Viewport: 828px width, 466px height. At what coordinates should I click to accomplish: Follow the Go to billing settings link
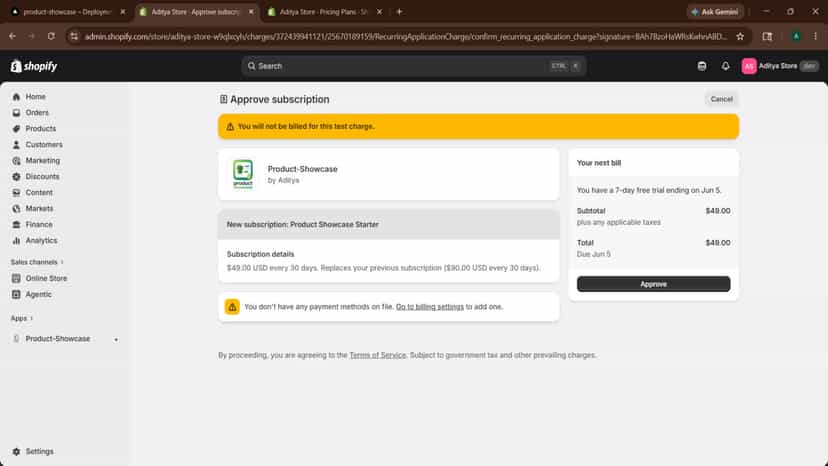[x=429, y=306]
